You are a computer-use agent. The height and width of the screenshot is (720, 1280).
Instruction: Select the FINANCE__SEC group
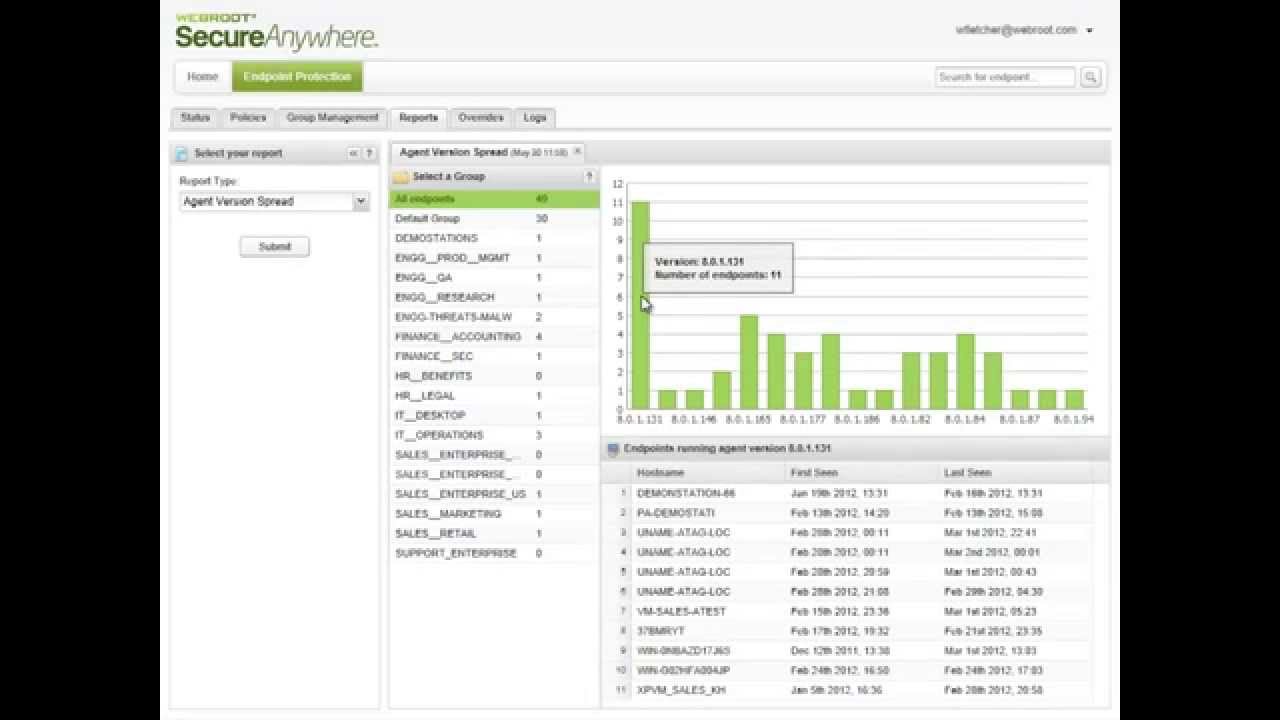495,357
